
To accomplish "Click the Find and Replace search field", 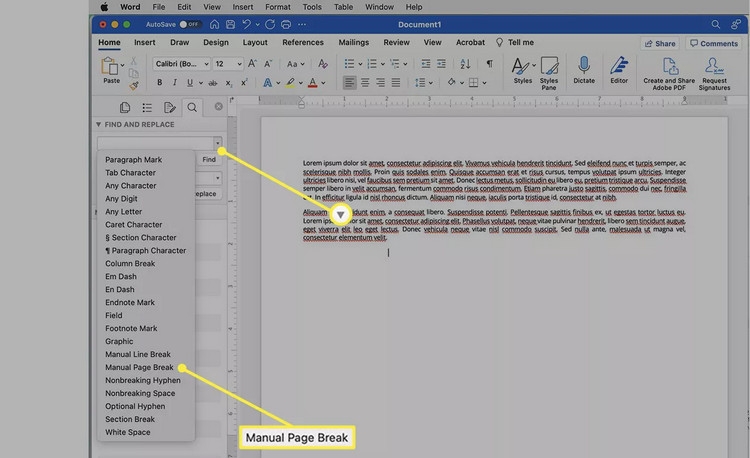I will point(155,142).
